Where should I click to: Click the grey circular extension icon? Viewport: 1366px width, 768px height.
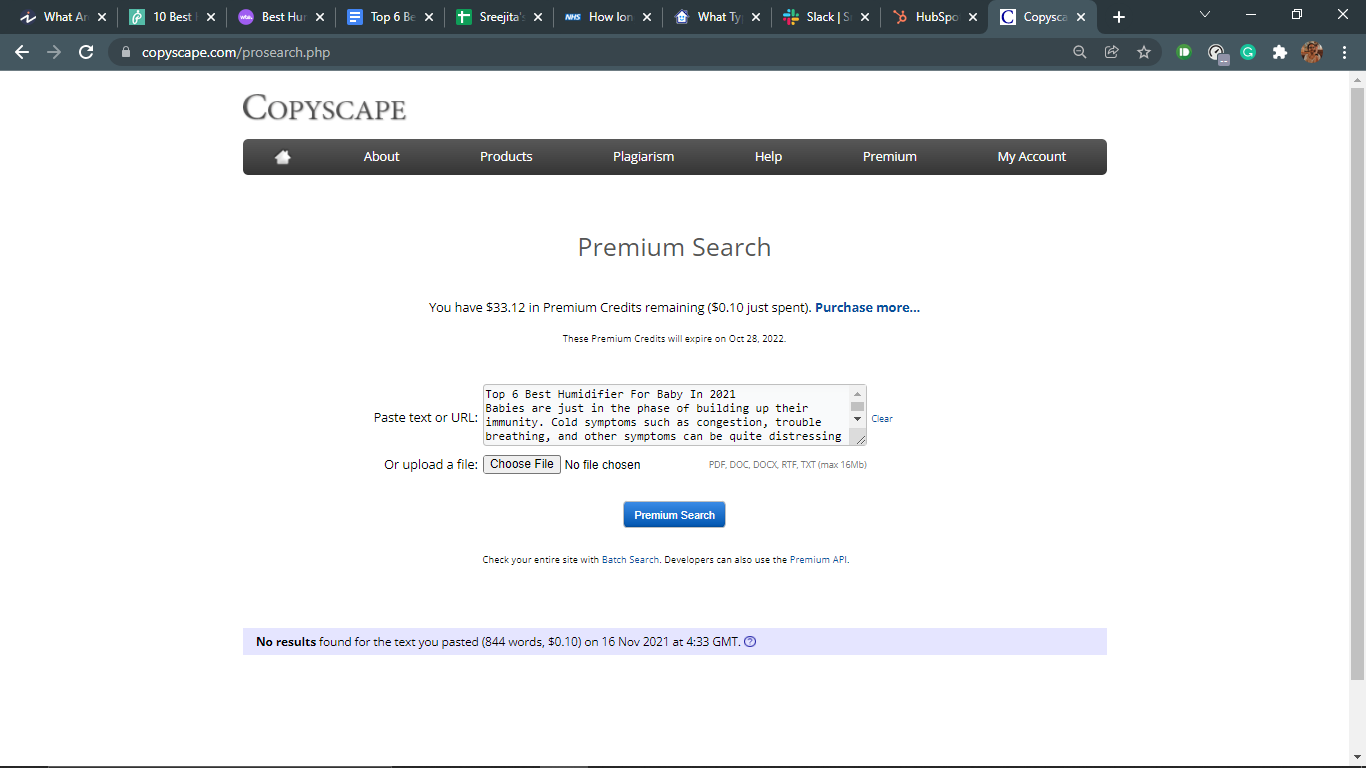coord(1217,53)
